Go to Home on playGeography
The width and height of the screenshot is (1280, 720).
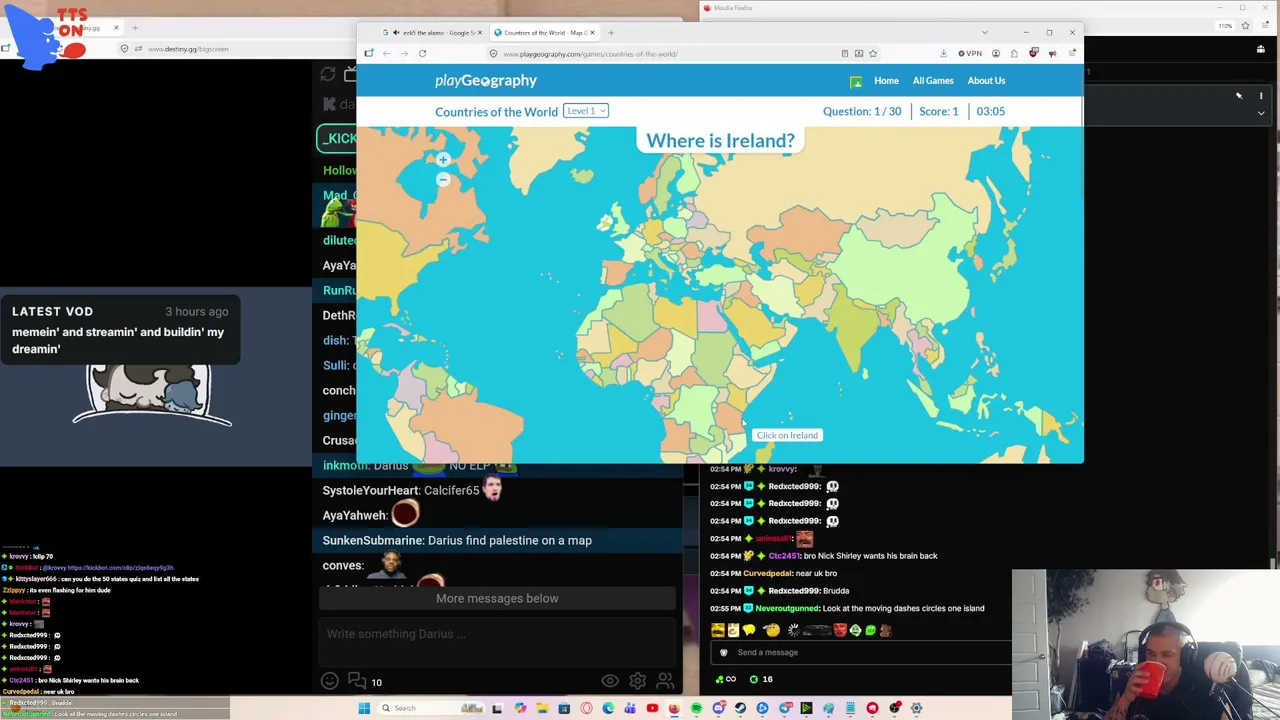tap(886, 81)
